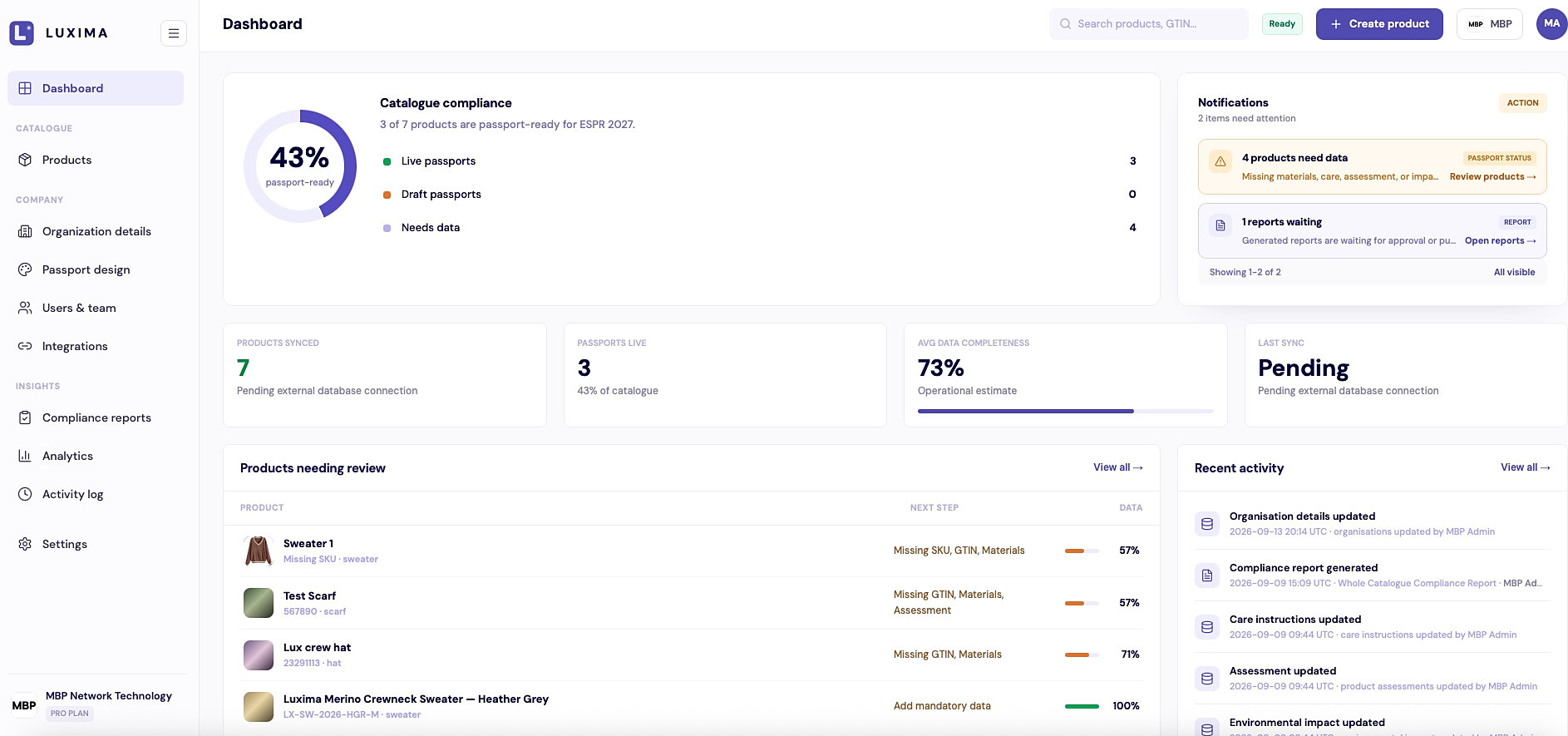Click Sweater 1 data progress bar
The width and height of the screenshot is (1568, 736).
pos(1082,551)
